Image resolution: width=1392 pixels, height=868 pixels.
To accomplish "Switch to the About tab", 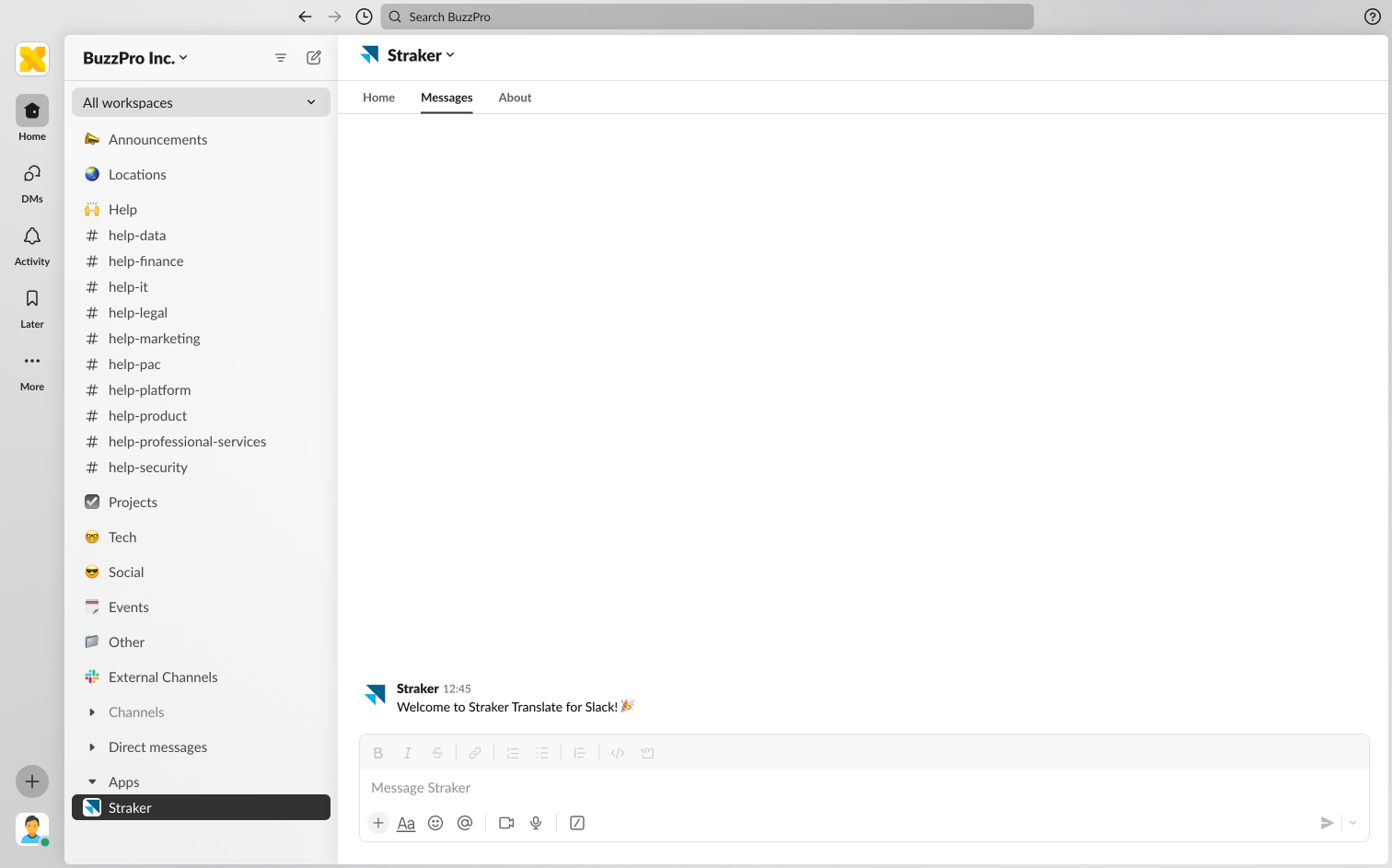I will (x=515, y=98).
